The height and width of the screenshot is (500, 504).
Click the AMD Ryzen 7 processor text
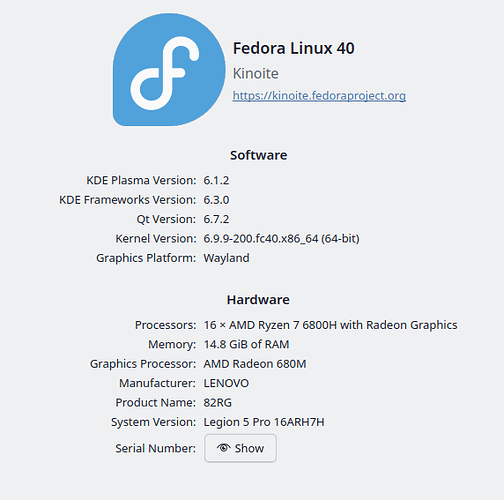[x=330, y=325]
